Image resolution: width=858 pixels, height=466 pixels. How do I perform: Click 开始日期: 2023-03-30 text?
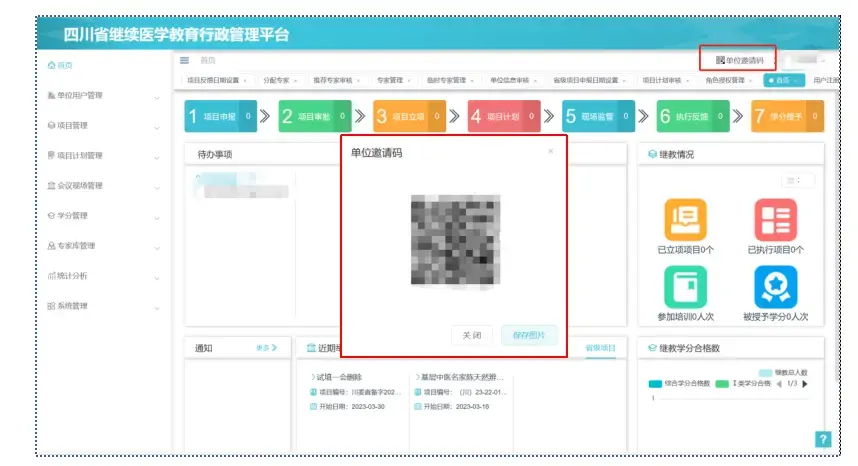(x=352, y=407)
